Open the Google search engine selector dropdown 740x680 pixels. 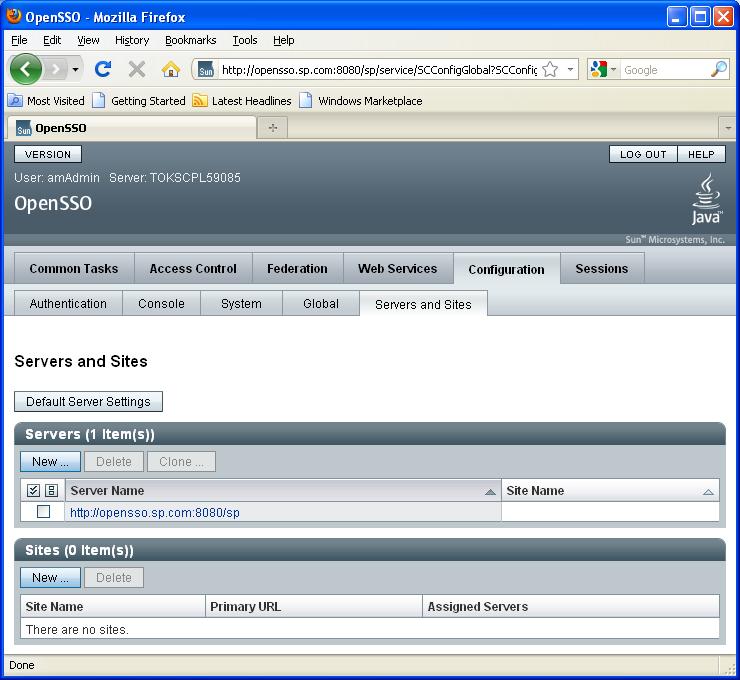point(603,70)
